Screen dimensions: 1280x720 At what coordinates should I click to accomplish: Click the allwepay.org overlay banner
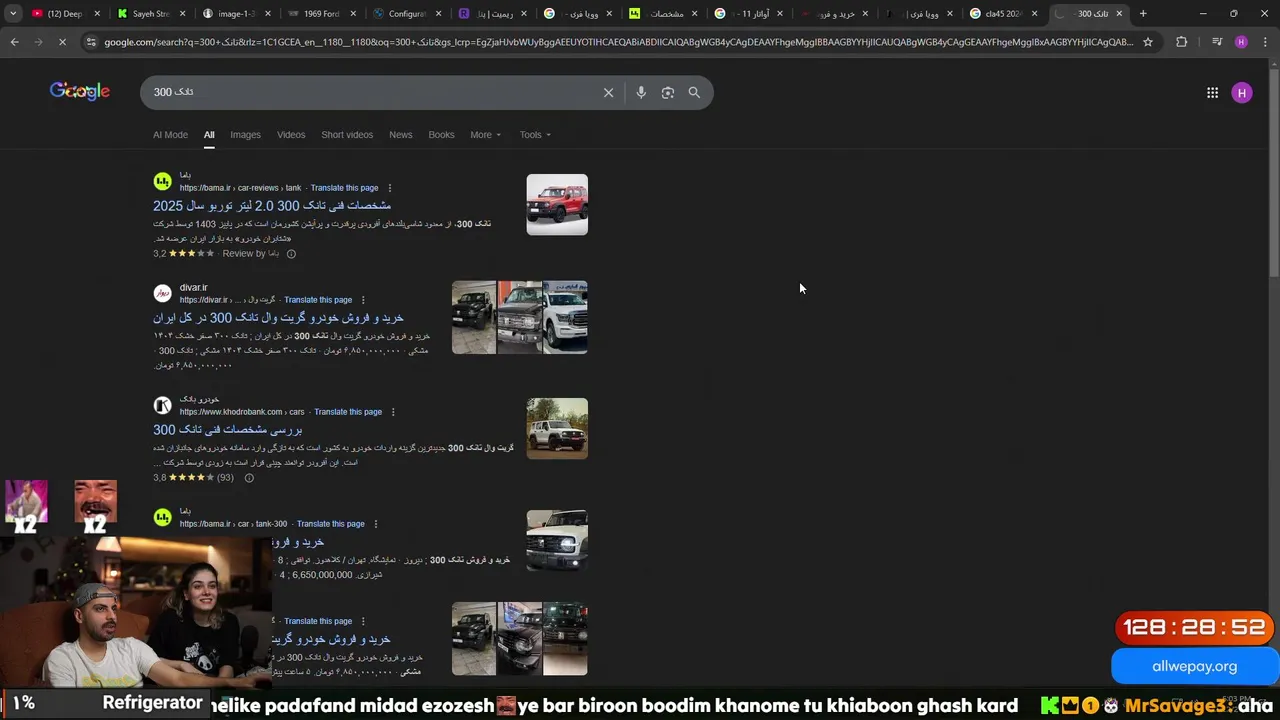[x=1194, y=667]
